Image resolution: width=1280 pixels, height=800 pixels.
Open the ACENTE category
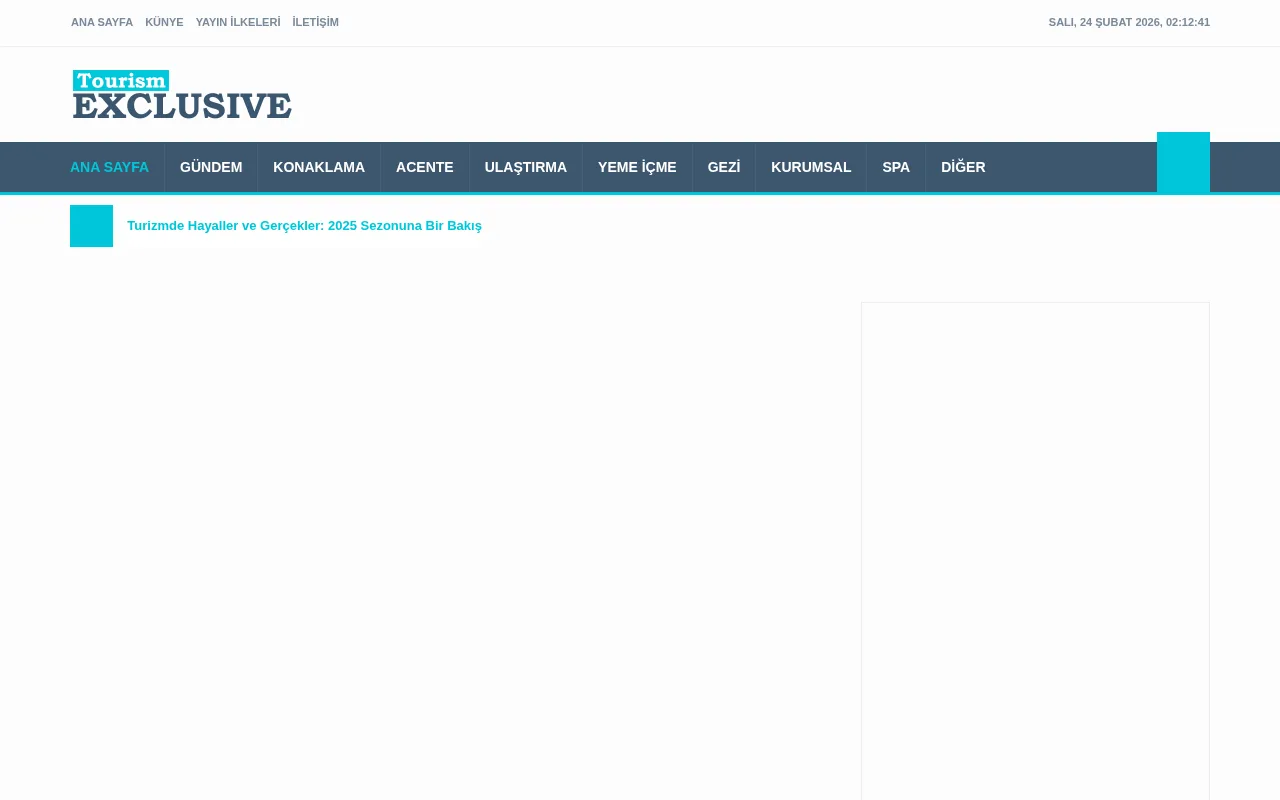click(x=424, y=167)
